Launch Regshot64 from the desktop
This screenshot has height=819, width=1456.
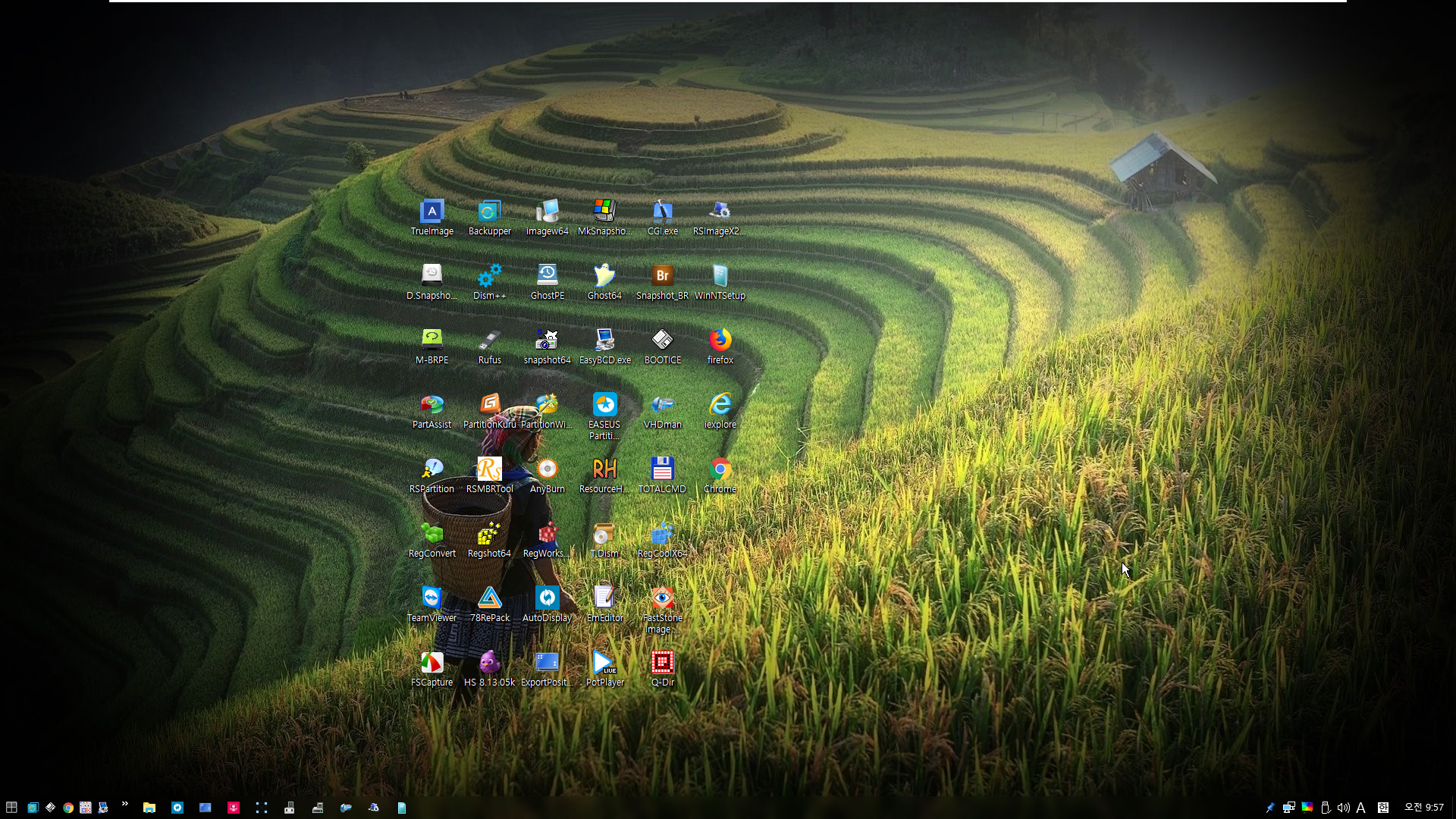(489, 540)
